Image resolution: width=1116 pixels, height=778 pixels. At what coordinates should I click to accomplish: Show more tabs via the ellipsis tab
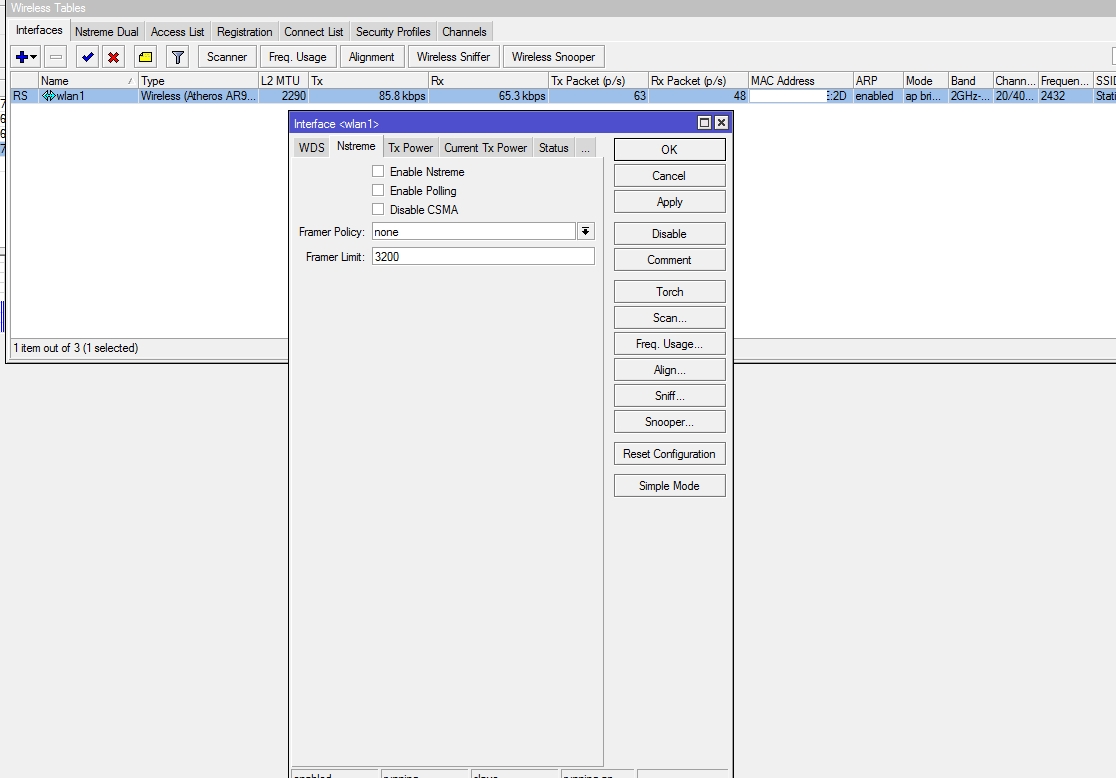[585, 148]
